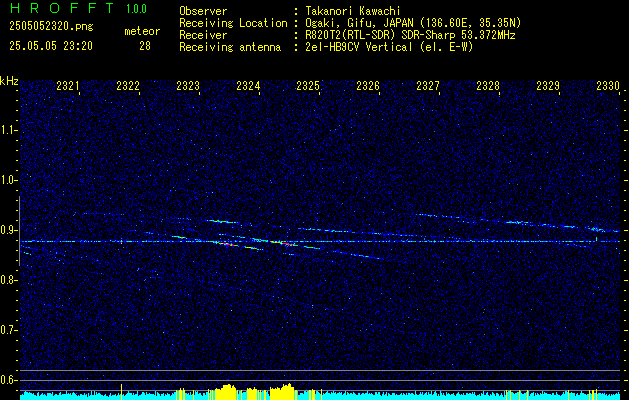Select the Ogaki, Gifu, JAPAN location text
Image resolution: width=629 pixels, height=400 pixels.
tap(413, 23)
